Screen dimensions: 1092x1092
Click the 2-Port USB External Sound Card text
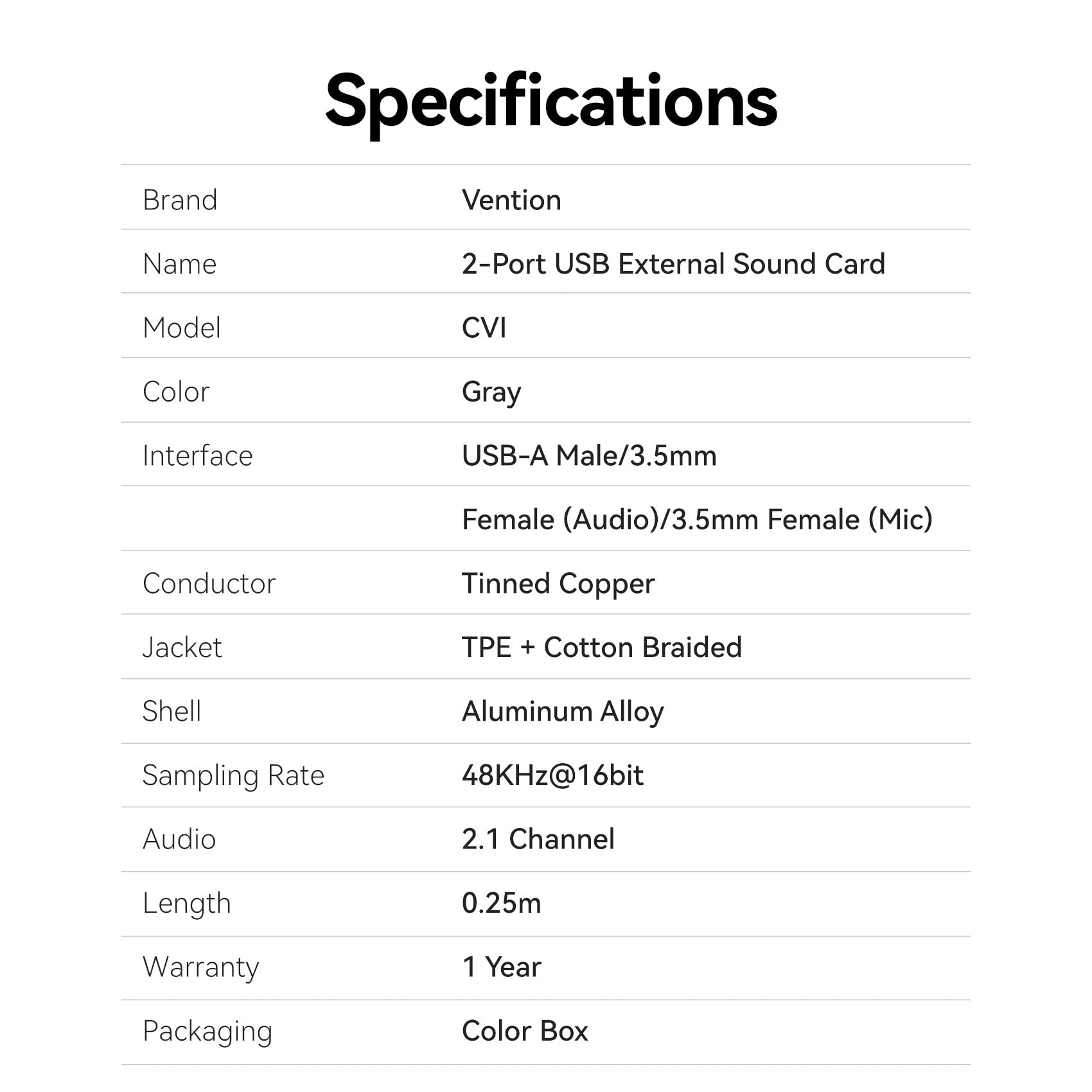[x=673, y=263]
